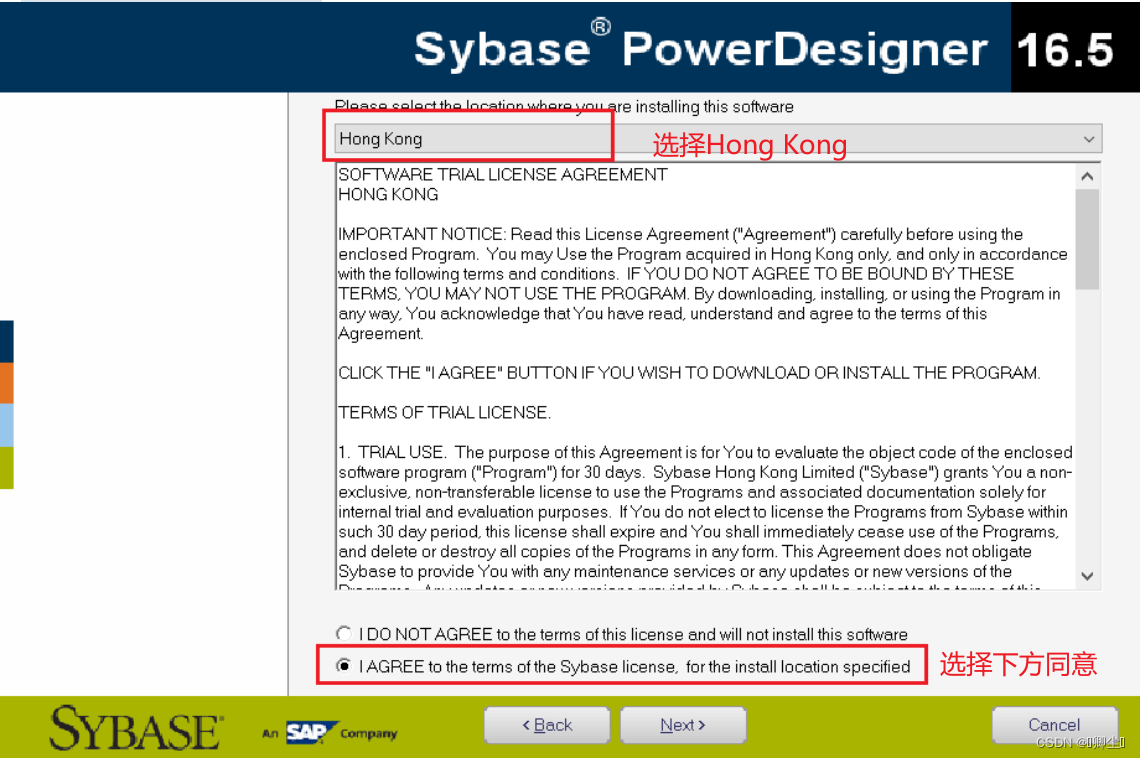Select 'I AGREE to the terms of the Sybase license'
1140x759 pixels.
point(344,664)
